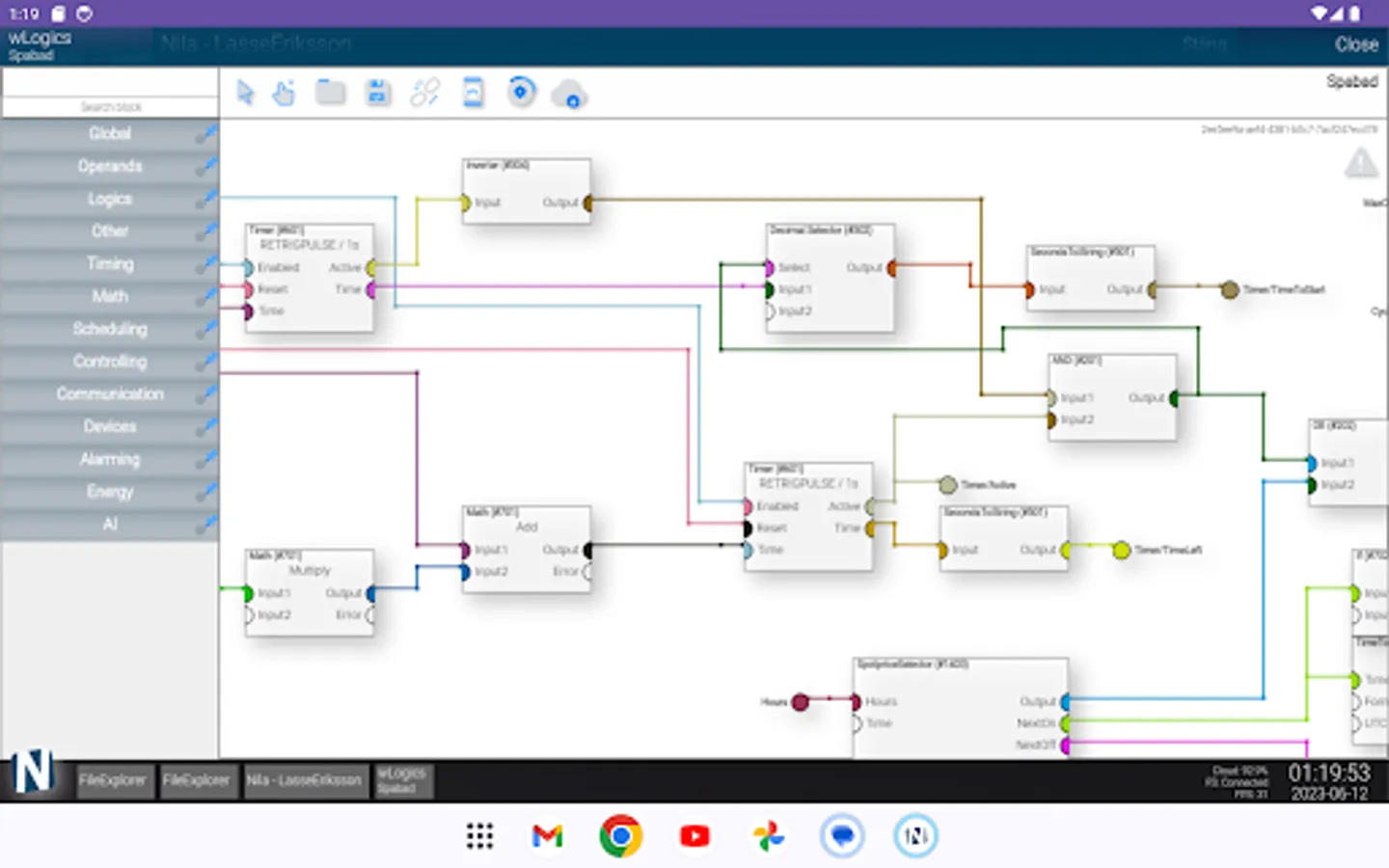
Task: Click the Decimal Selector Input2 port
Action: 769,312
